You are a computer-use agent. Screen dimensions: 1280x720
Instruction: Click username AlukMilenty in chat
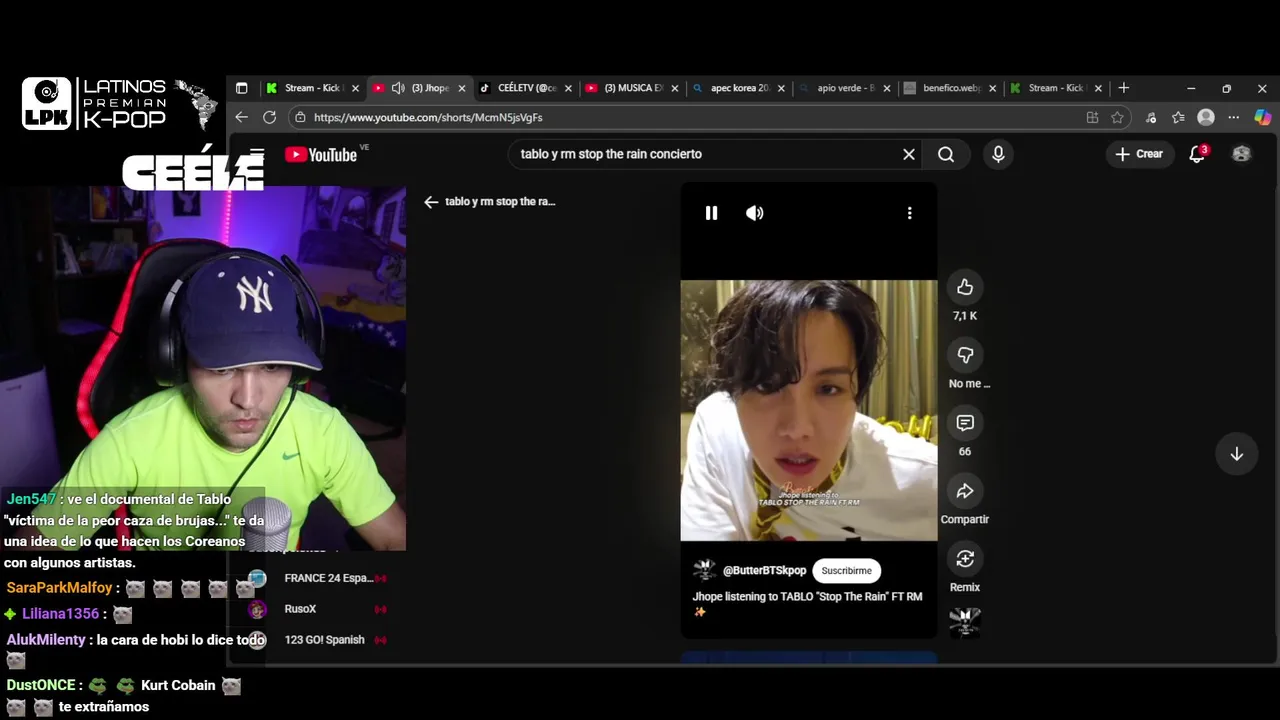coord(46,640)
